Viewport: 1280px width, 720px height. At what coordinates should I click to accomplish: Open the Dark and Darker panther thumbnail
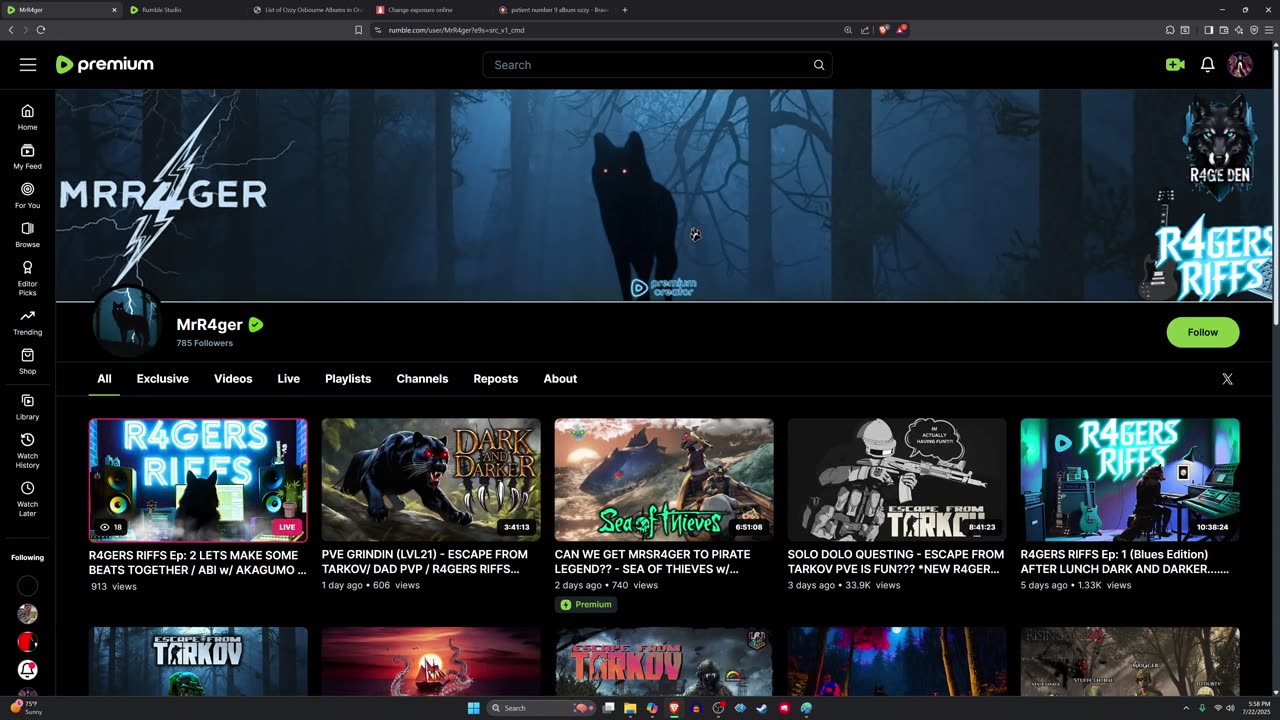point(431,480)
